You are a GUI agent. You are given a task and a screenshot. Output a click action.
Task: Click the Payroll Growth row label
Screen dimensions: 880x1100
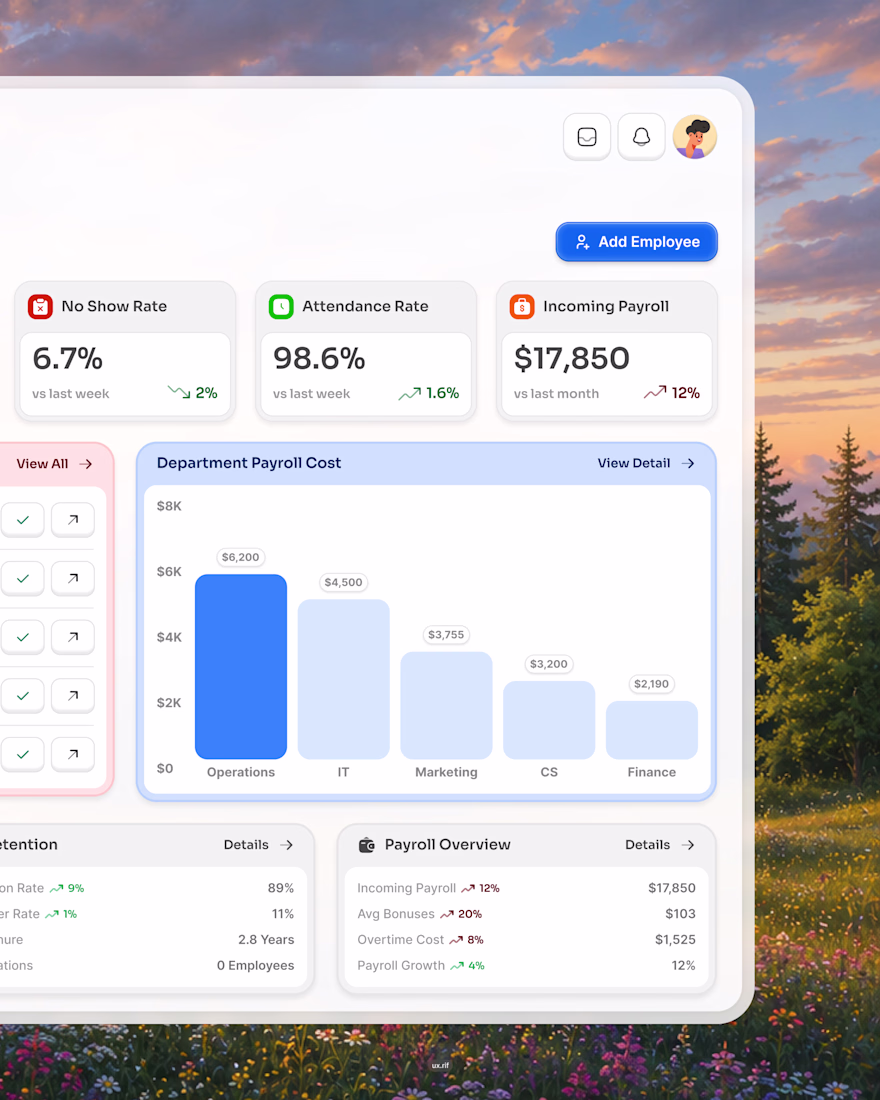coord(401,966)
